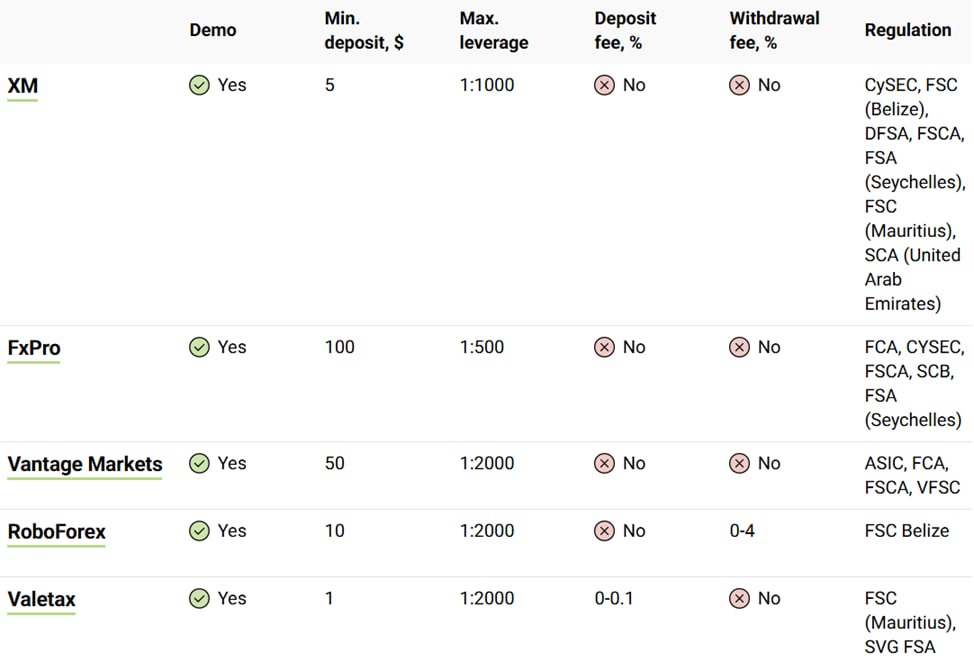The width and height of the screenshot is (974, 662).
Task: Click RoboForex's red Deposit fee X icon
Action: [x=604, y=531]
